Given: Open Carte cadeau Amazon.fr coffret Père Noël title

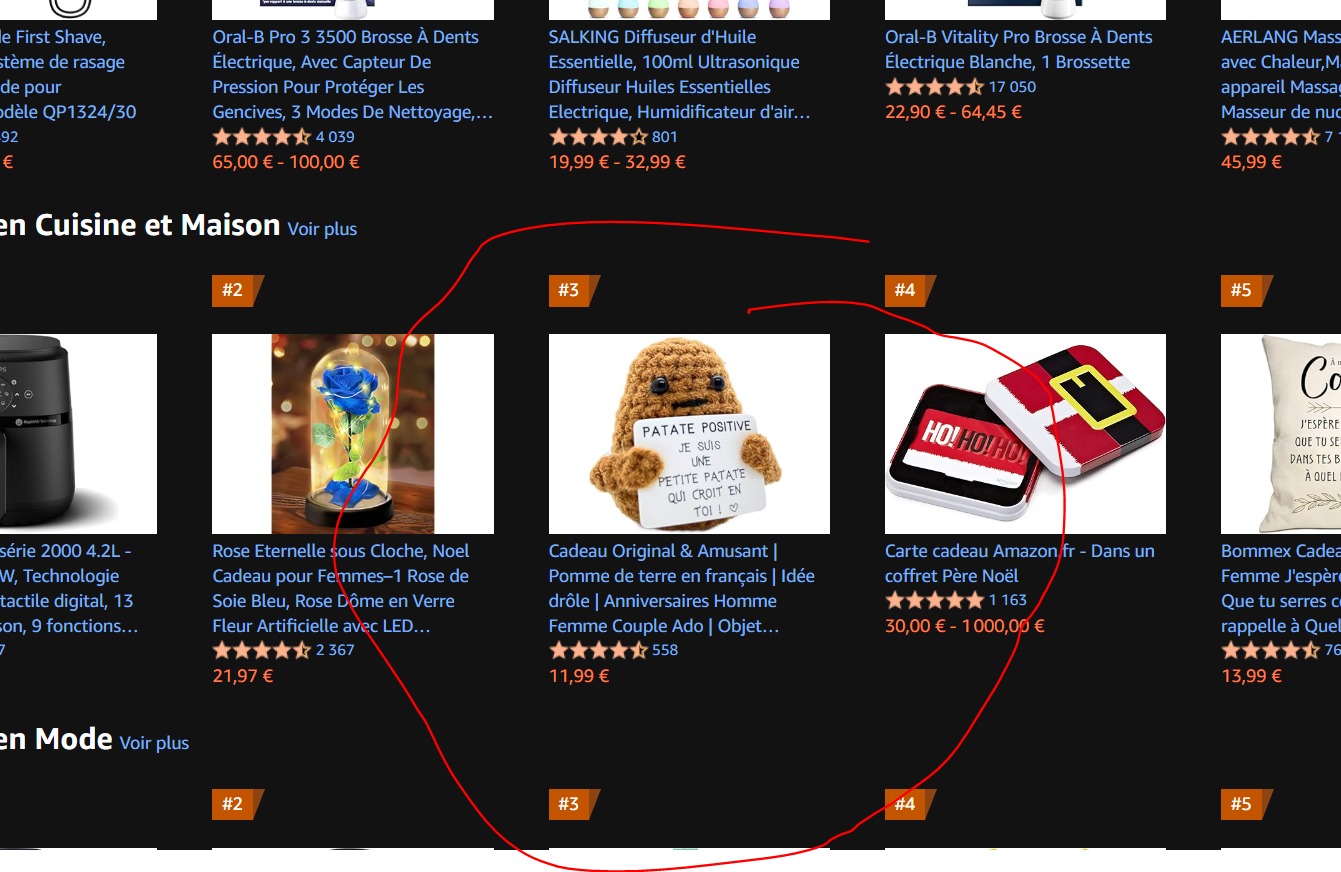Looking at the screenshot, I should click(x=1020, y=563).
